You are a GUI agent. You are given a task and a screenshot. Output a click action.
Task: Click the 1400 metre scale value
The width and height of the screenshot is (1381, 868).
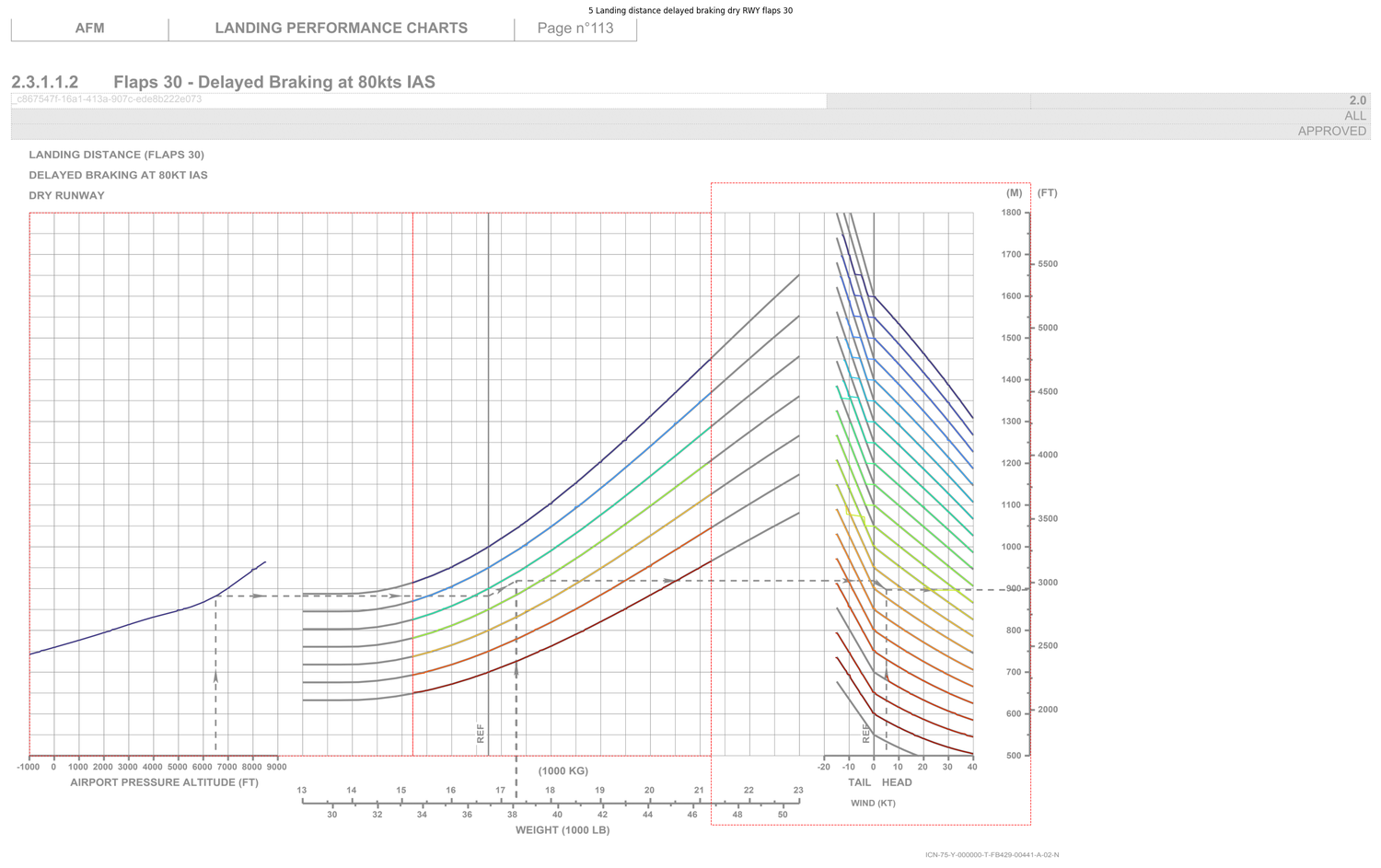click(1011, 379)
